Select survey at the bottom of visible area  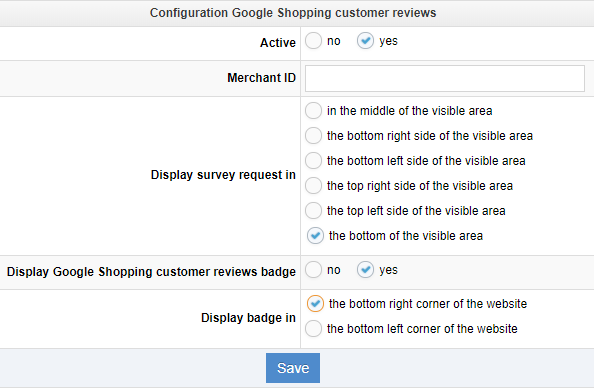(x=315, y=236)
